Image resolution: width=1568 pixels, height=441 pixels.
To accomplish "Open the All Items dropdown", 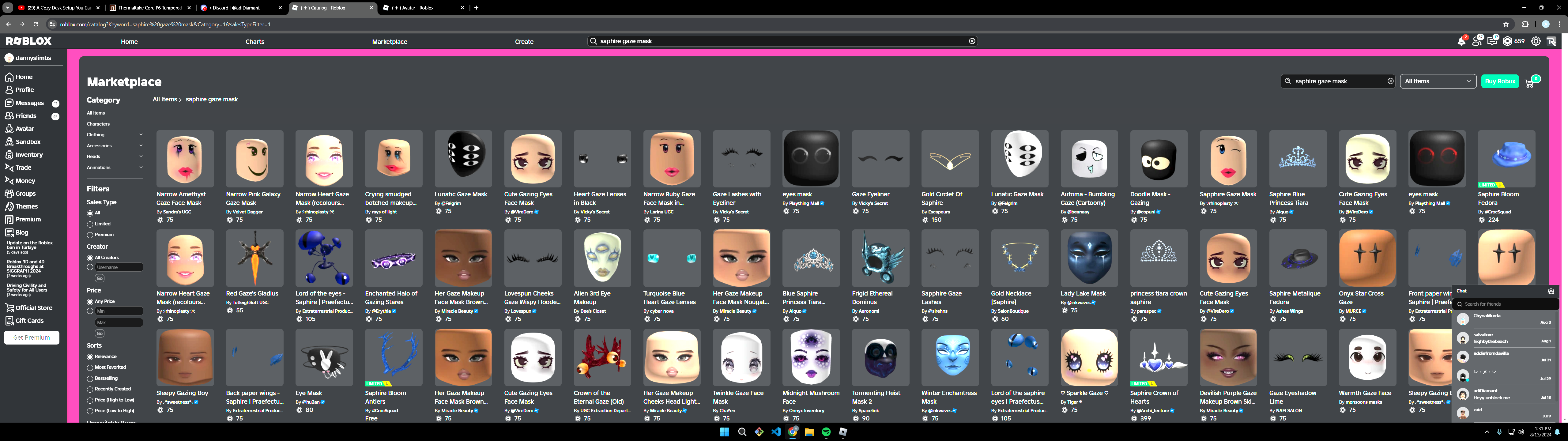I will pyautogui.click(x=1438, y=81).
